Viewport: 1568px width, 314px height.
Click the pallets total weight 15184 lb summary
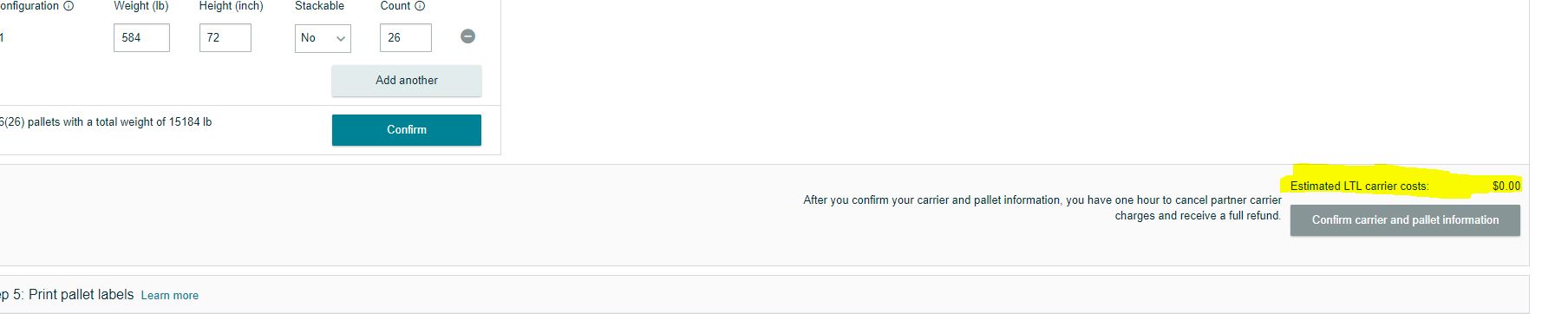[106, 122]
